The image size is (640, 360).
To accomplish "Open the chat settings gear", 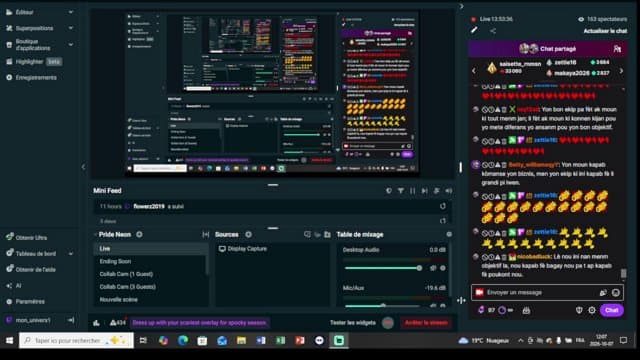I will coord(592,310).
